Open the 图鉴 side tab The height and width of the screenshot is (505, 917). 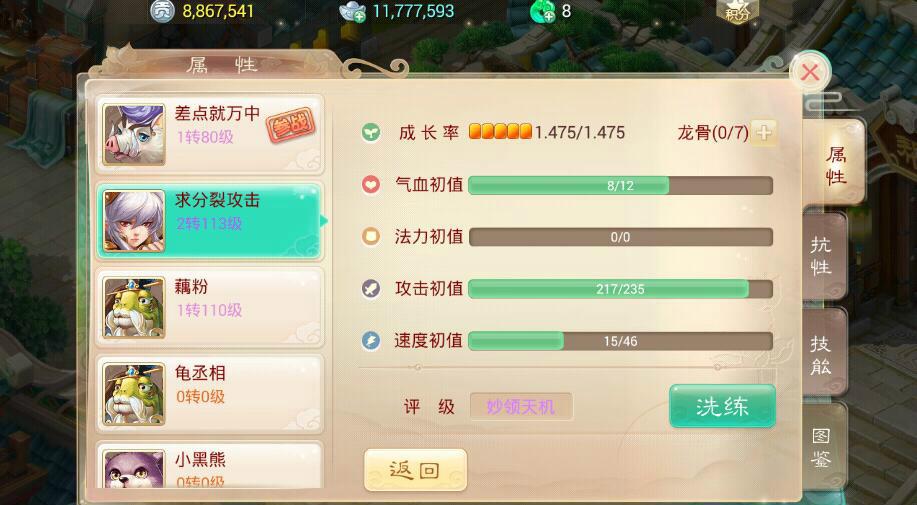point(823,448)
